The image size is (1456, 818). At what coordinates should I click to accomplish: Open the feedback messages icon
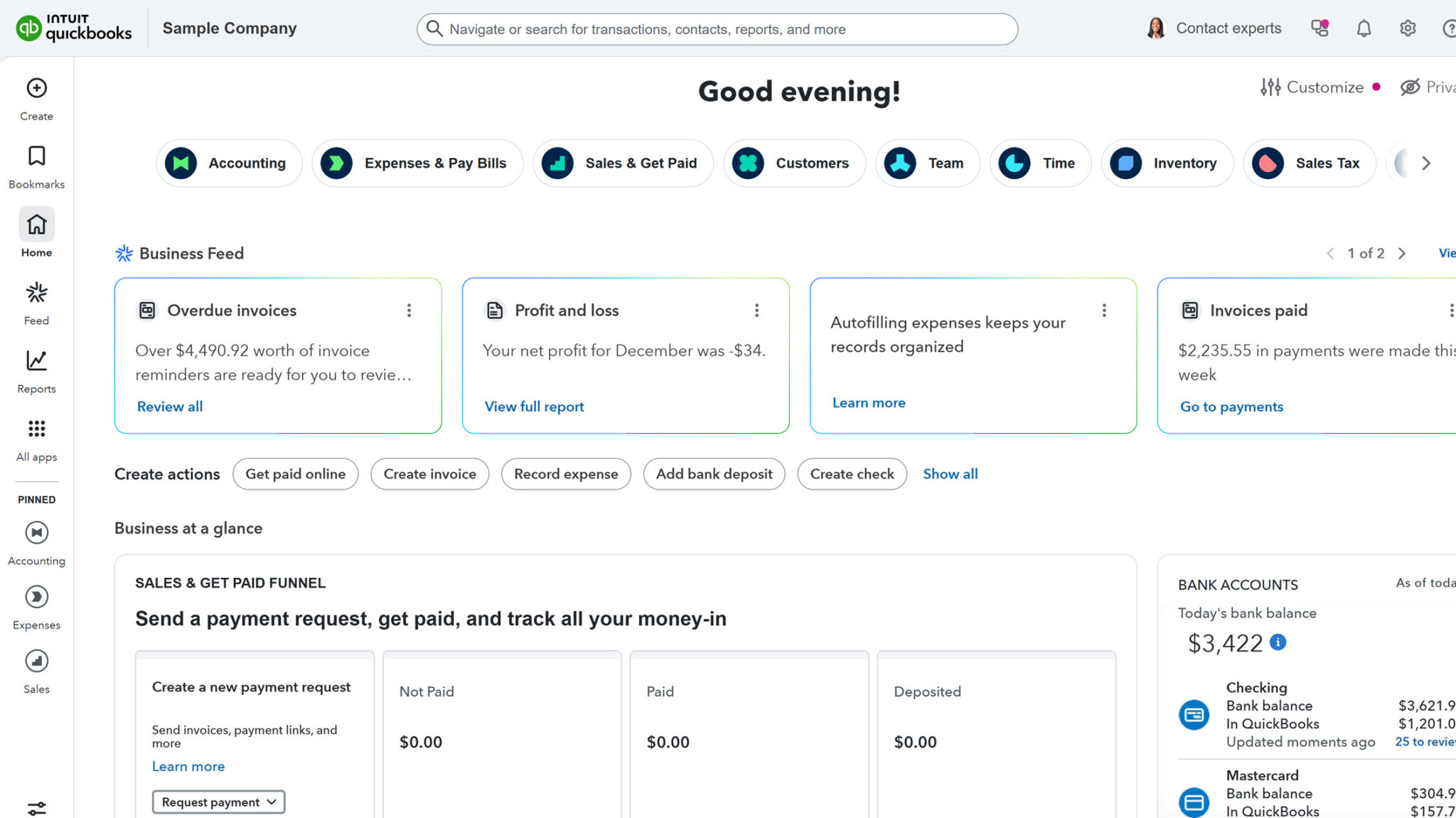1319,28
